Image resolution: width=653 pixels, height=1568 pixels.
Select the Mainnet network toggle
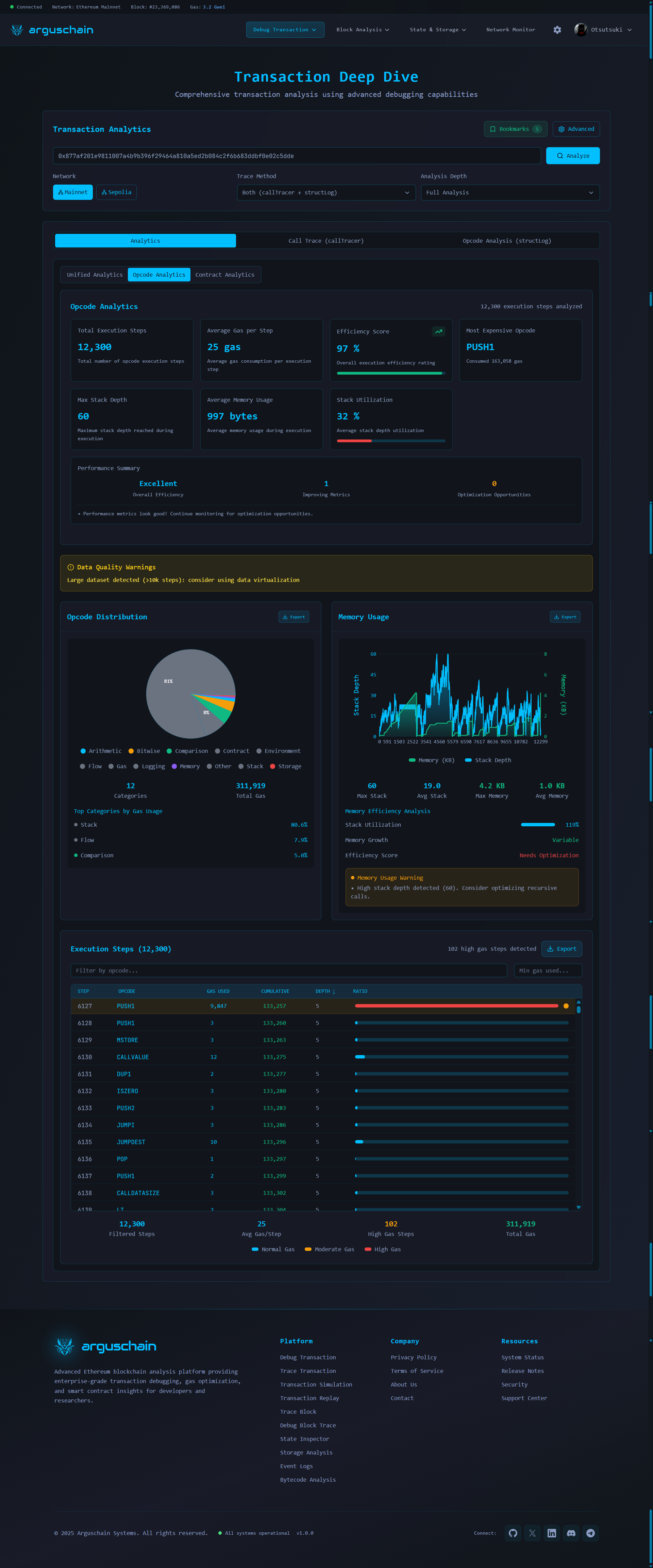(72, 192)
